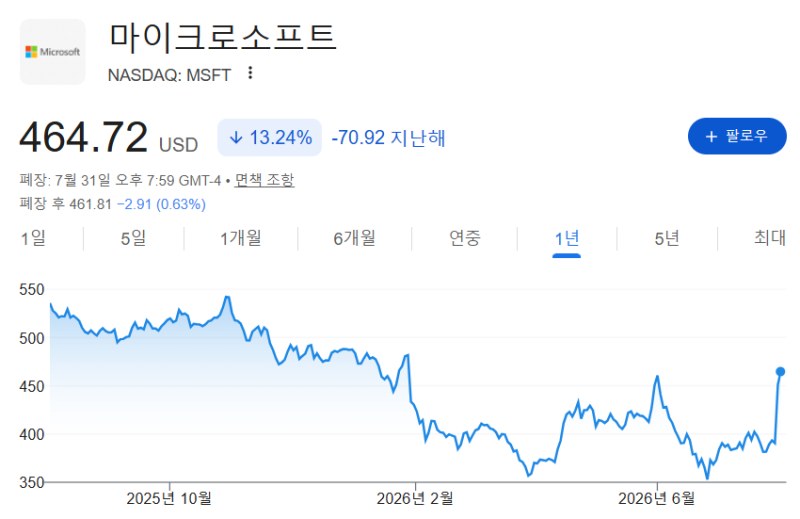800x519 pixels.
Task: Open the 면책 조항 disclaimer link
Action: pos(264,180)
